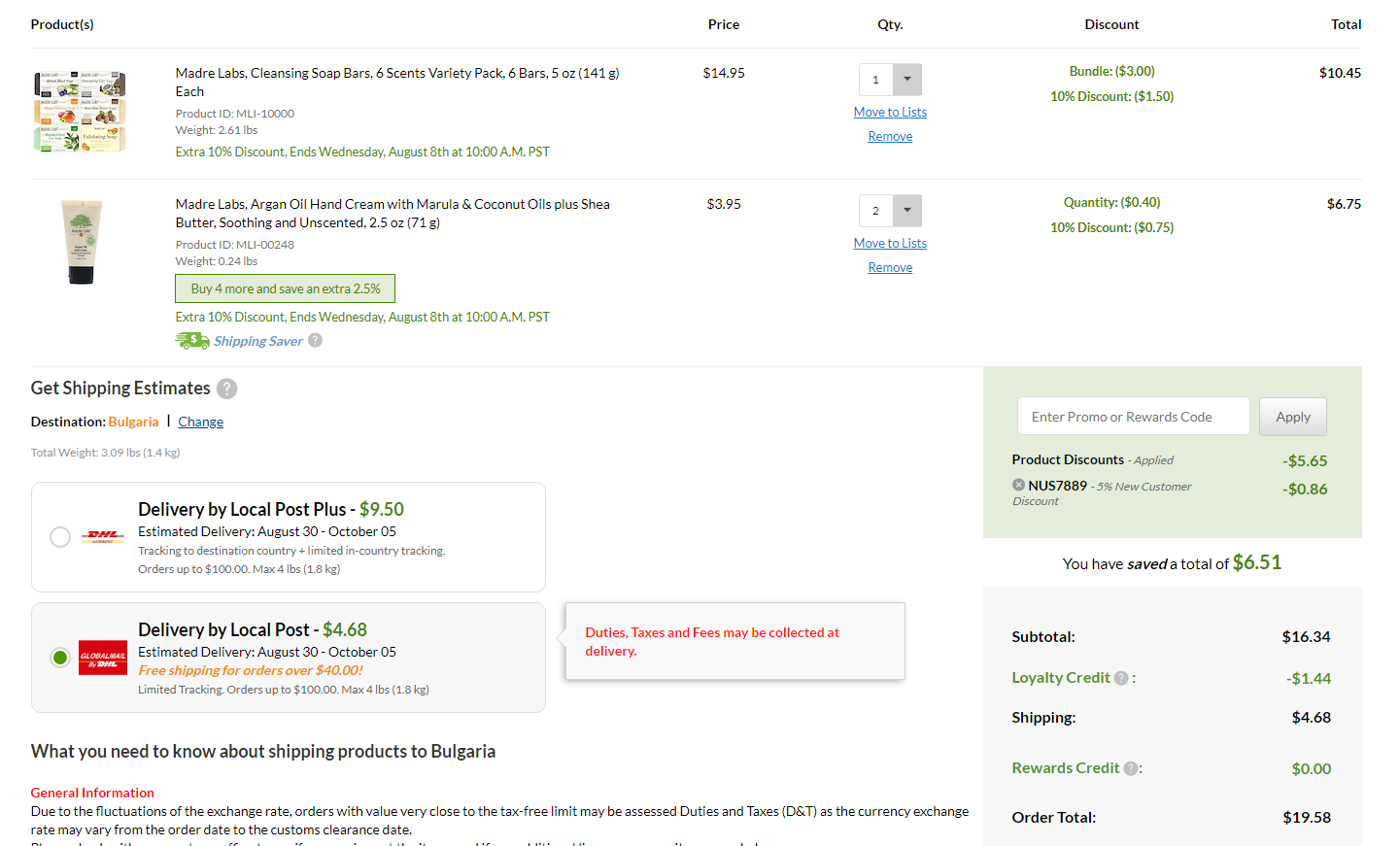This screenshot has width=1400, height=846.
Task: Remove the Argan Oil Hand Cream
Action: click(890, 267)
